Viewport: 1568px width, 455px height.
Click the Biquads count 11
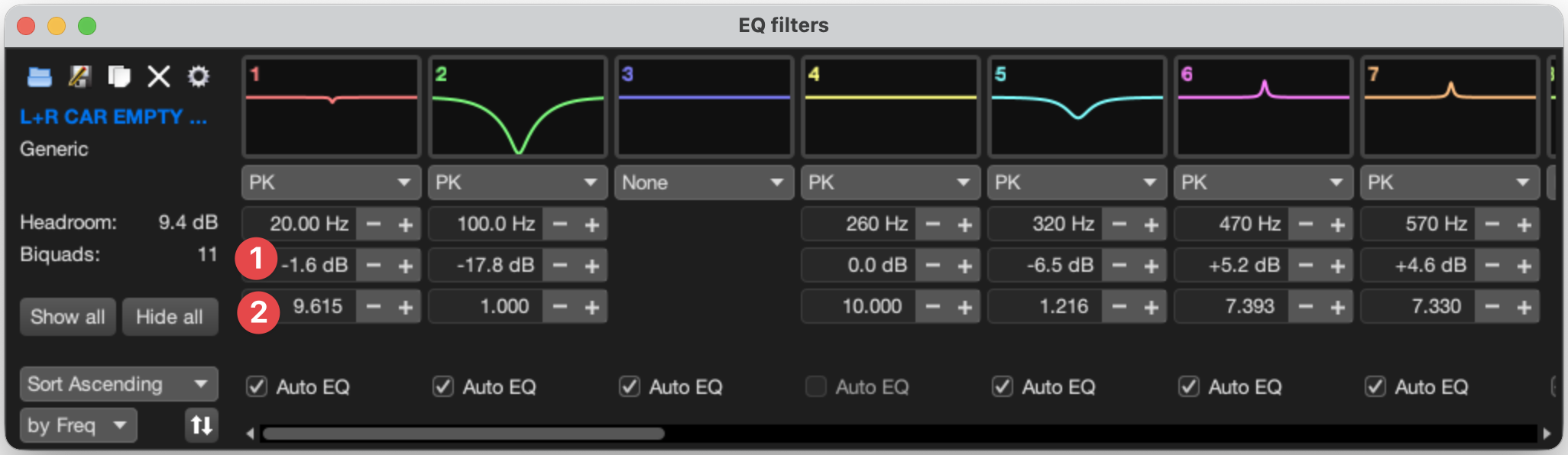[207, 254]
